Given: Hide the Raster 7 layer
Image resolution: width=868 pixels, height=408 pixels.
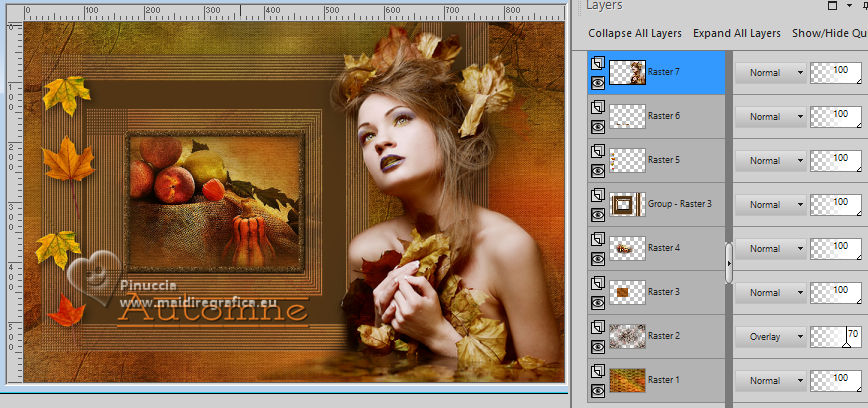Looking at the screenshot, I should (x=597, y=83).
